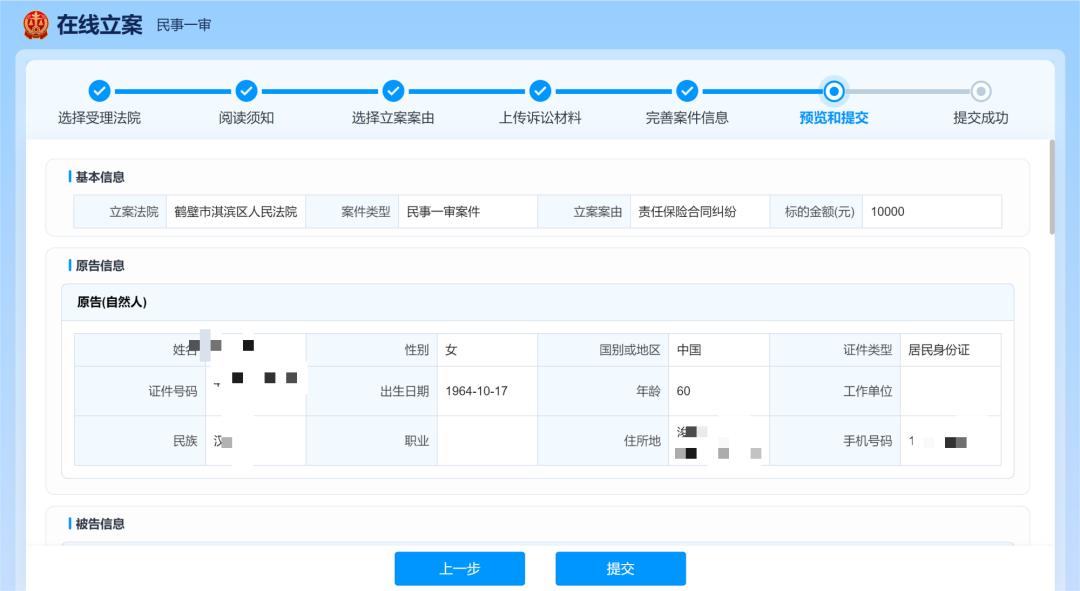
Task: Click the pending 提交成功 step circle
Action: point(981,91)
